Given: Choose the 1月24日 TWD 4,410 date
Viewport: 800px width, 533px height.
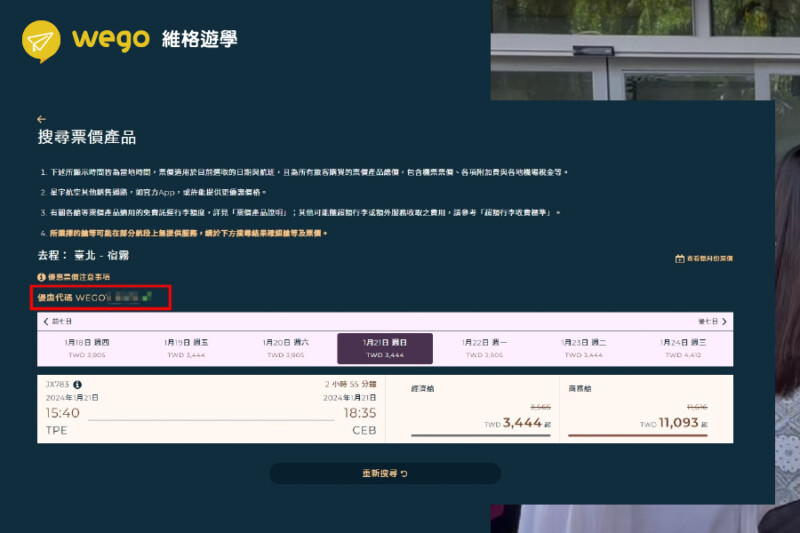Looking at the screenshot, I should tap(683, 348).
